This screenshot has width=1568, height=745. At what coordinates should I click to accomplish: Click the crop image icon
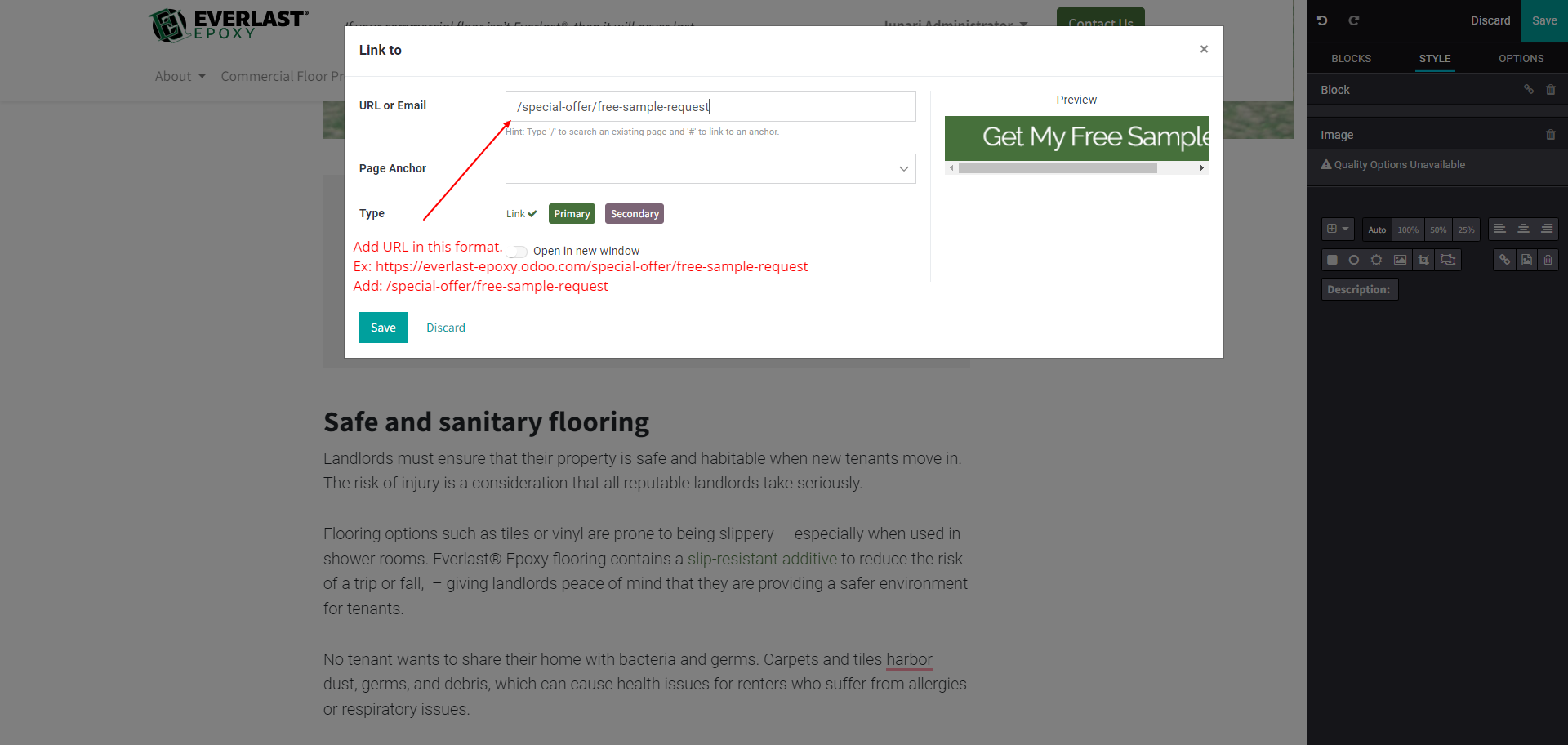[x=1423, y=260]
